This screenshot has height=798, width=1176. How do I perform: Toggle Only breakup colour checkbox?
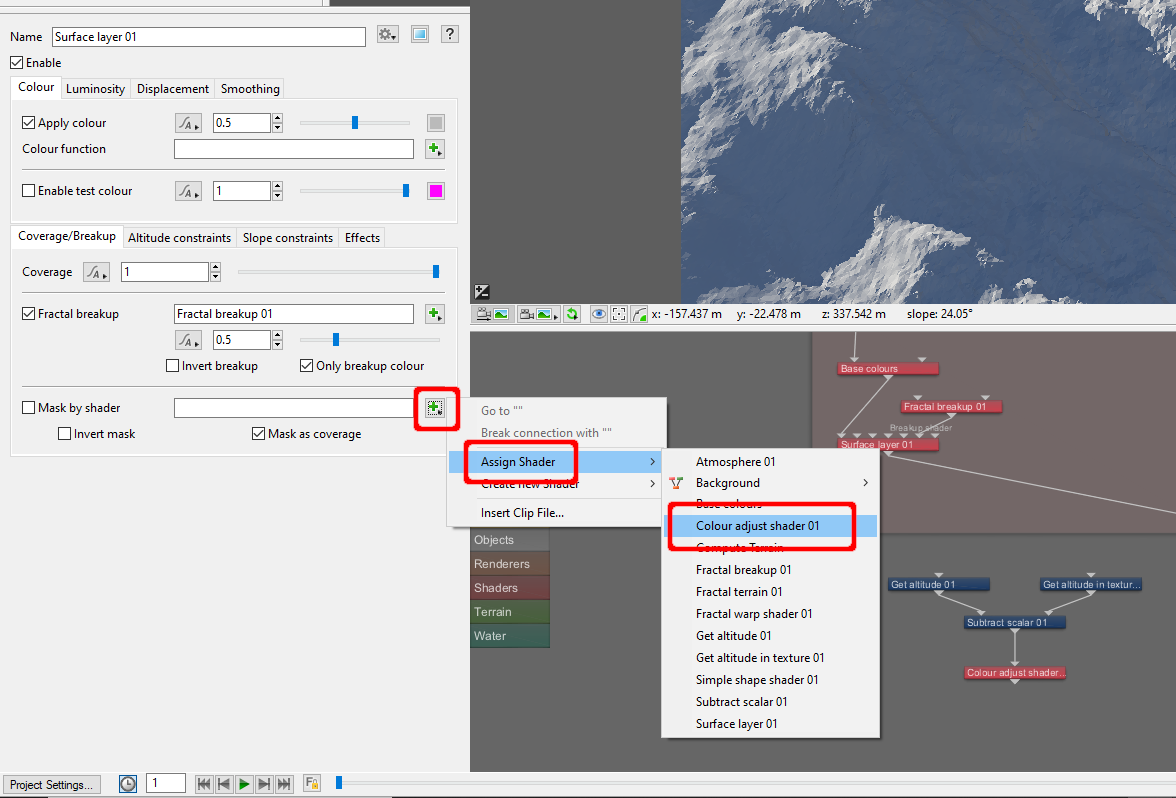[306, 366]
